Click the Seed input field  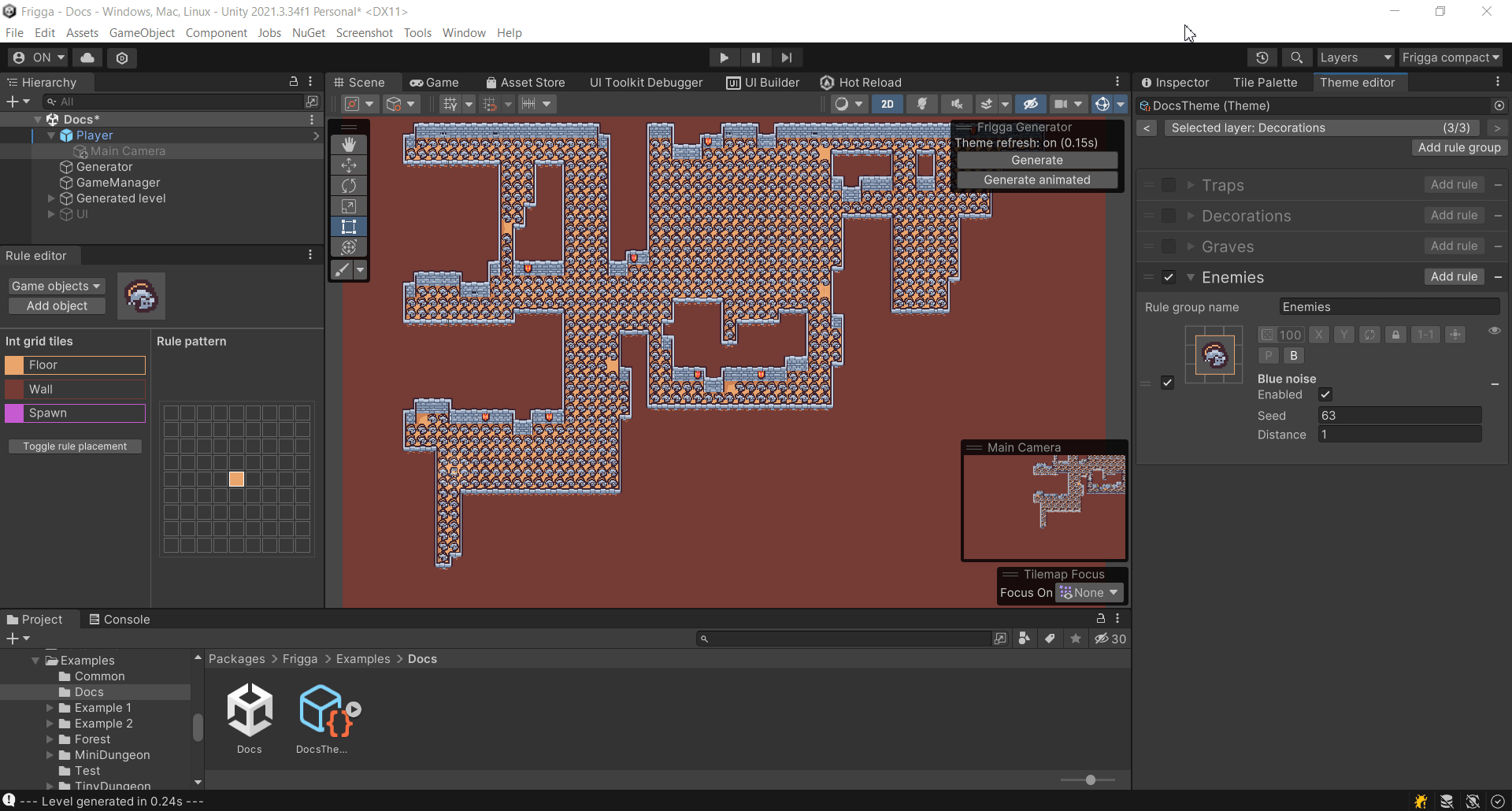(x=1400, y=415)
